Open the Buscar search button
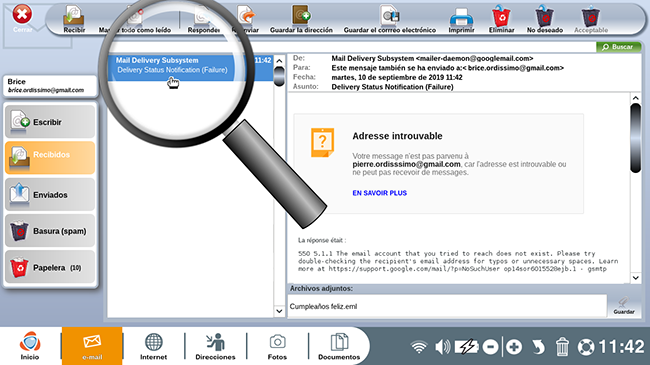Image resolution: width=650 pixels, height=365 pixels. [x=618, y=47]
